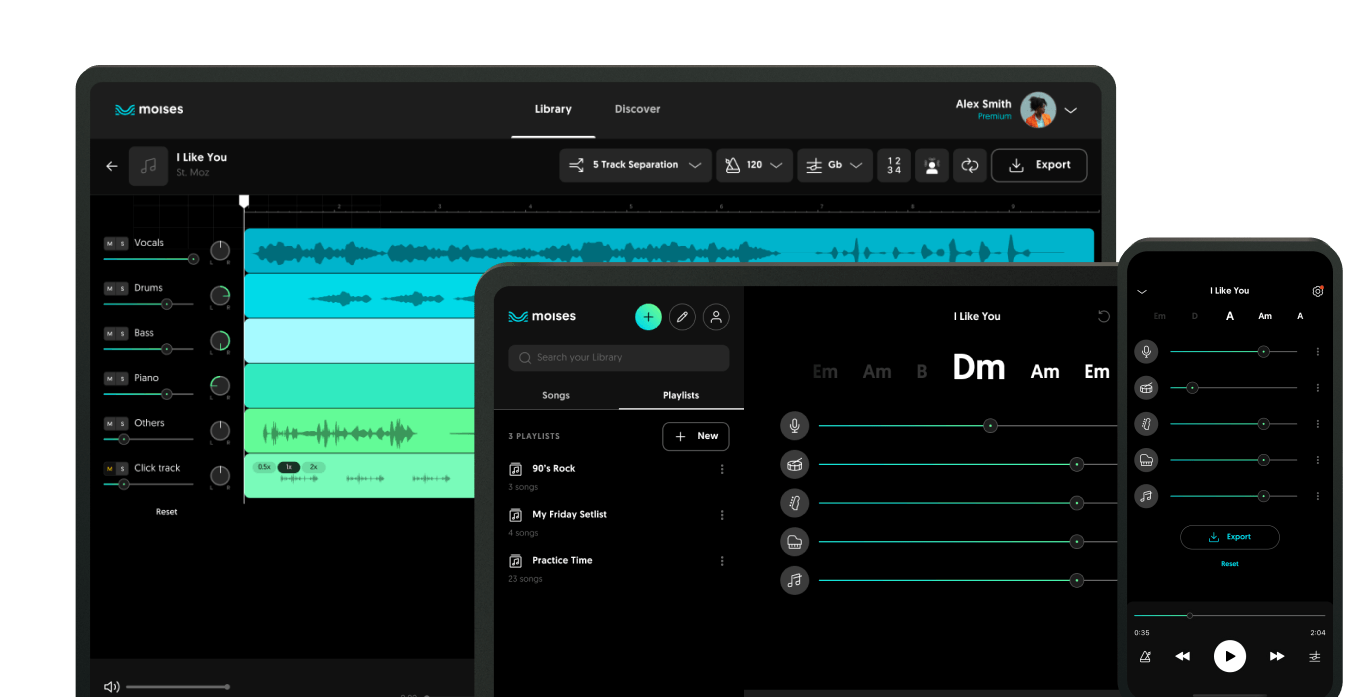This screenshot has height=697, width=1358.
Task: Open the profile icon on tablet
Action: click(x=716, y=317)
